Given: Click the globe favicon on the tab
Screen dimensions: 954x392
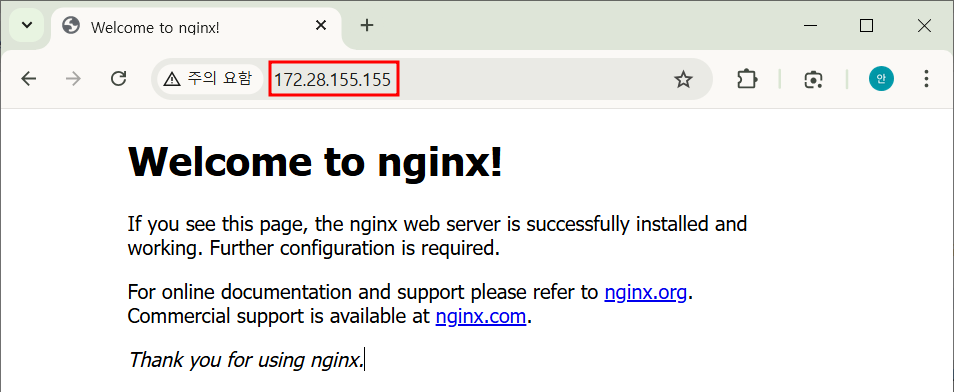Looking at the screenshot, I should pos(71,26).
